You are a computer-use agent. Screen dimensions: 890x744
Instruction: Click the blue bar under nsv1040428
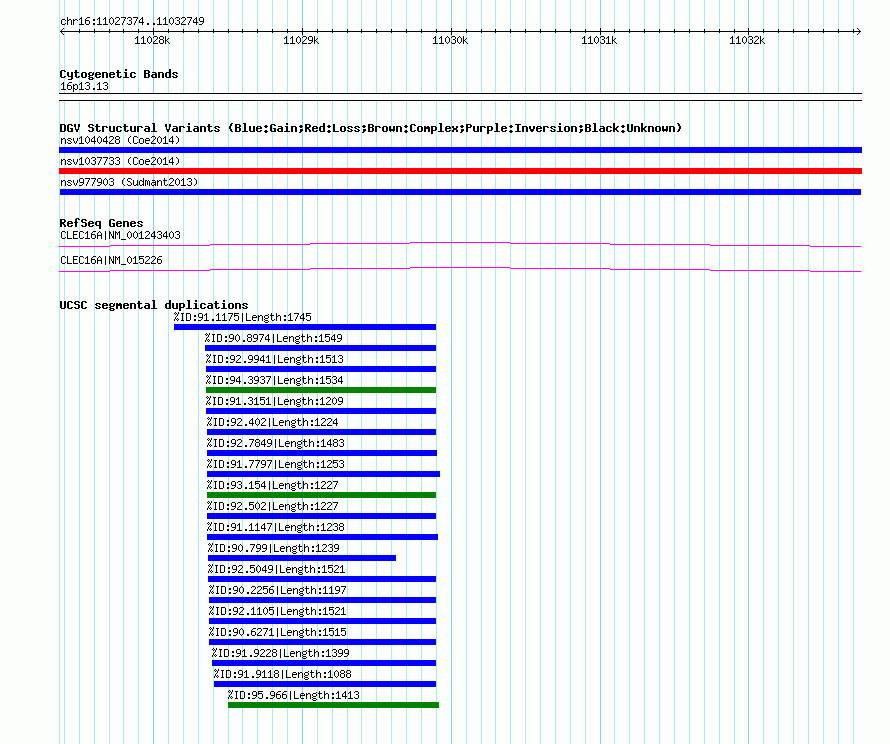coord(460,150)
